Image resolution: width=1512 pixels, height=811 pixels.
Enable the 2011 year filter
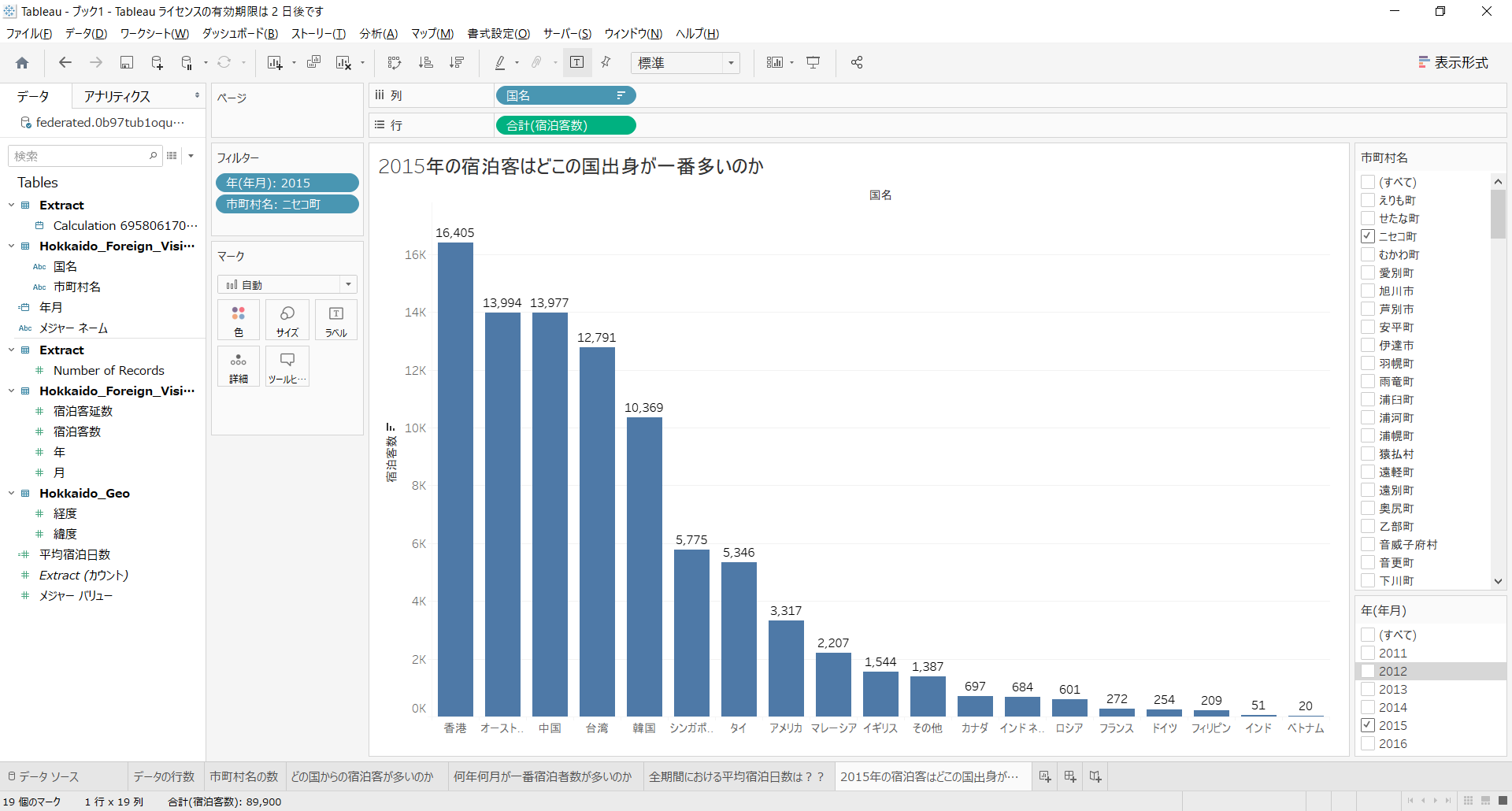1368,653
